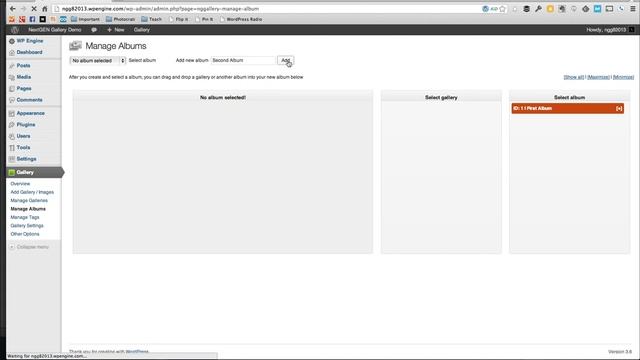
Task: Open Settings in the sidebar
Action: pos(26,159)
